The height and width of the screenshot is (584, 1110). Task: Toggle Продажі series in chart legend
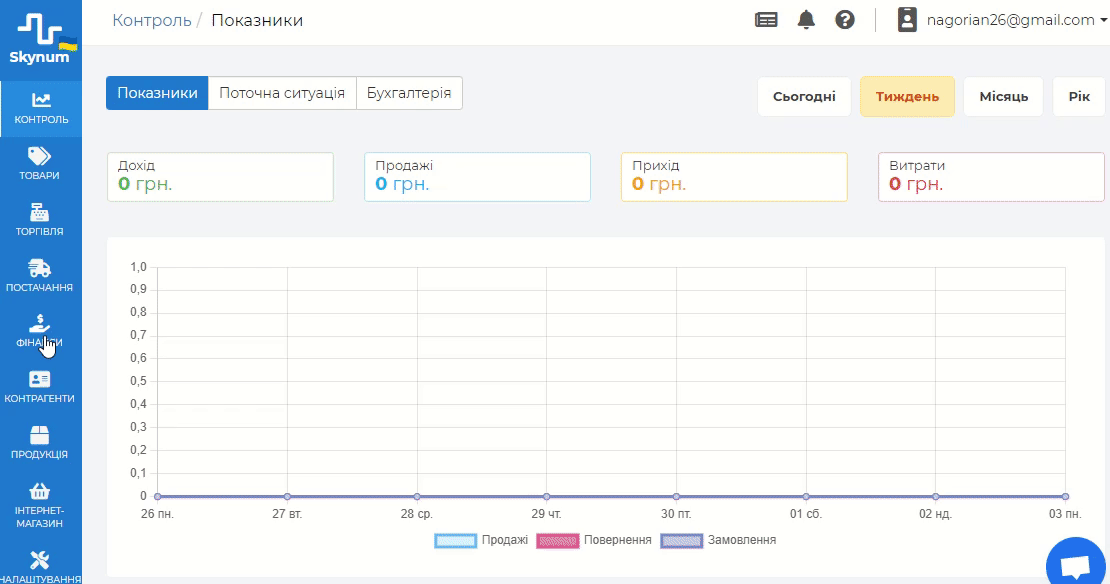coord(482,540)
